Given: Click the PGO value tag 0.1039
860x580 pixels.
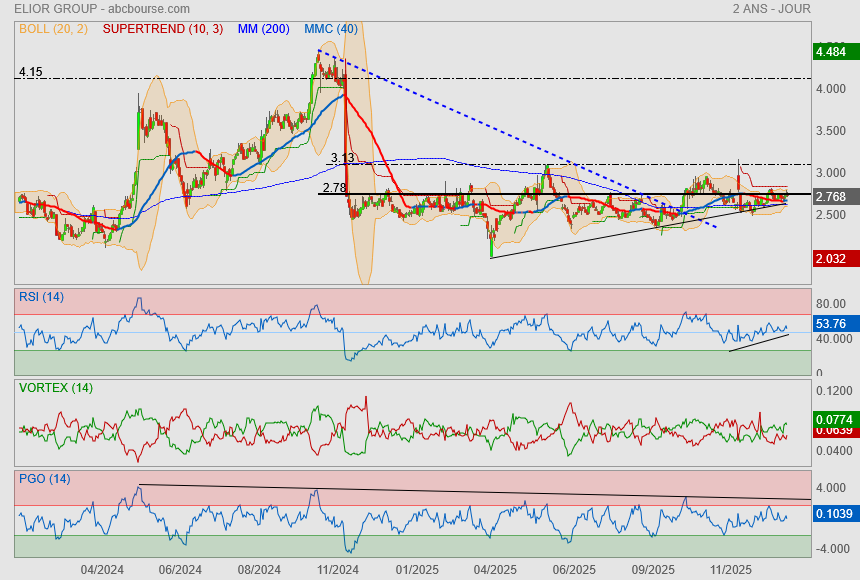Looking at the screenshot, I should pyautogui.click(x=831, y=514).
